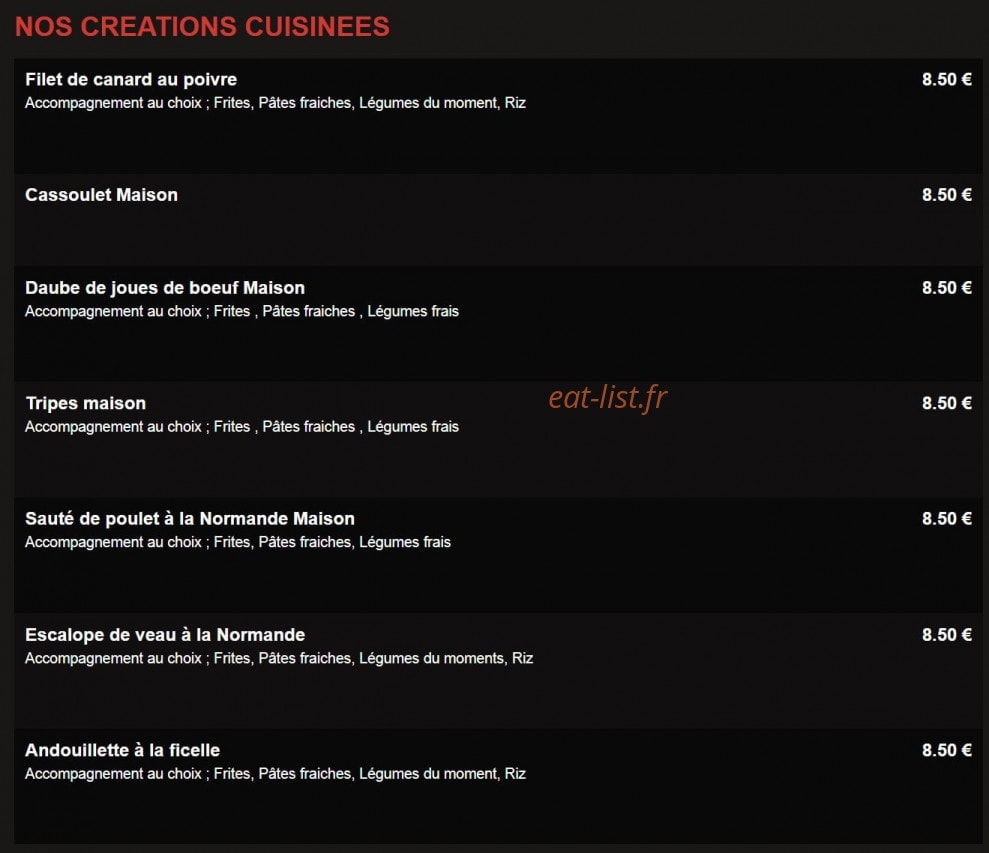Click the Escalope de veau accompaniment text
Image resolution: width=989 pixels, height=853 pixels.
pyautogui.click(x=279, y=659)
